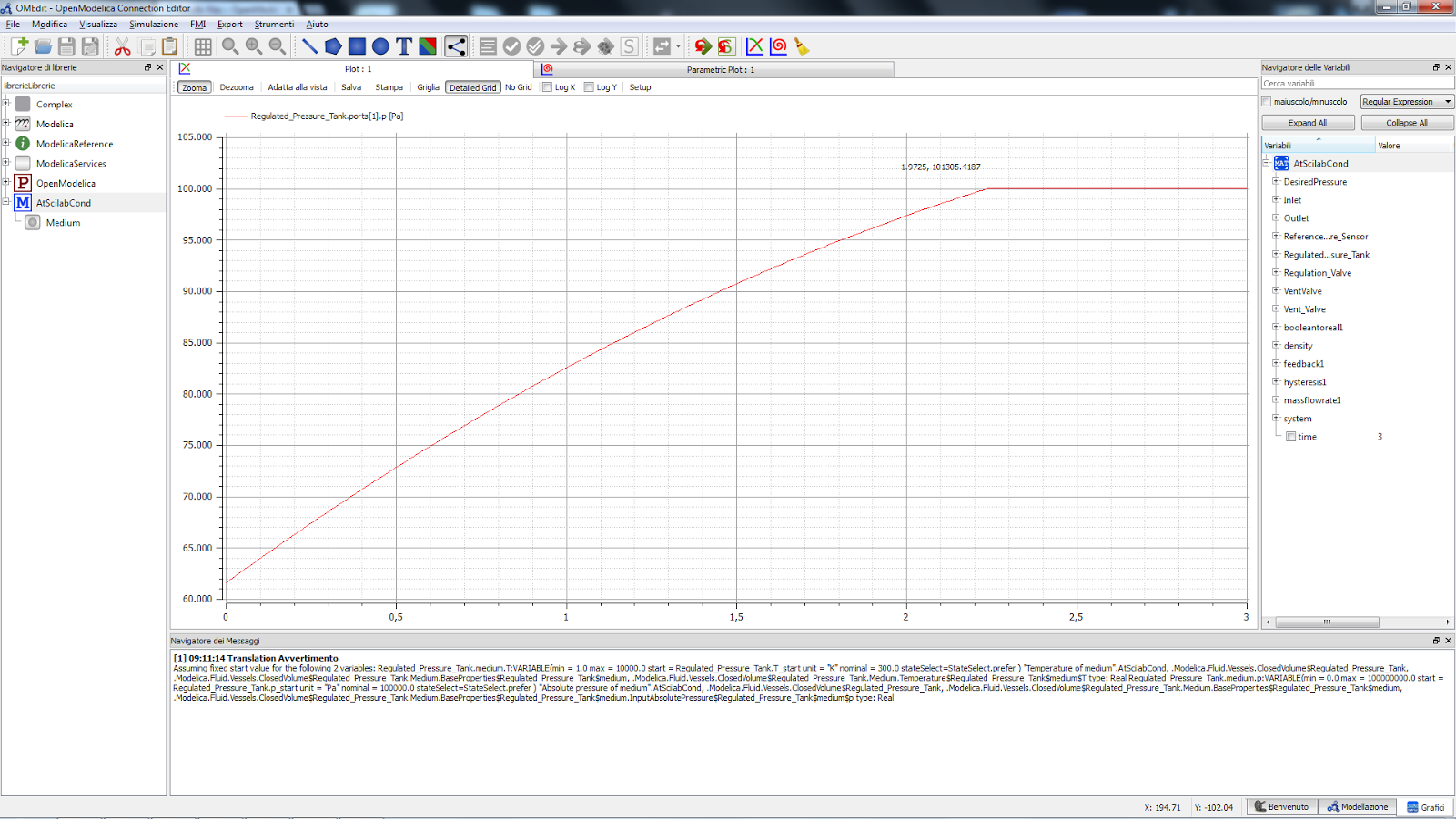The width and height of the screenshot is (1456, 819).
Task: Click the Instantiate Model list icon
Action: 488,46
